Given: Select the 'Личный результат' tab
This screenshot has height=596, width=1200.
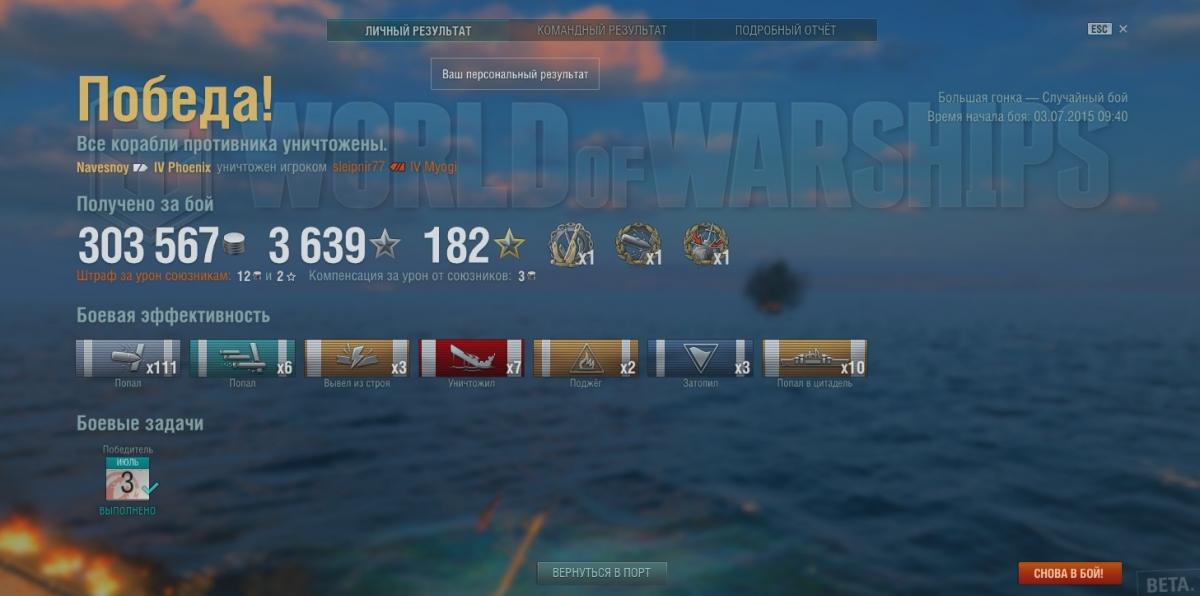Looking at the screenshot, I should 418,30.
